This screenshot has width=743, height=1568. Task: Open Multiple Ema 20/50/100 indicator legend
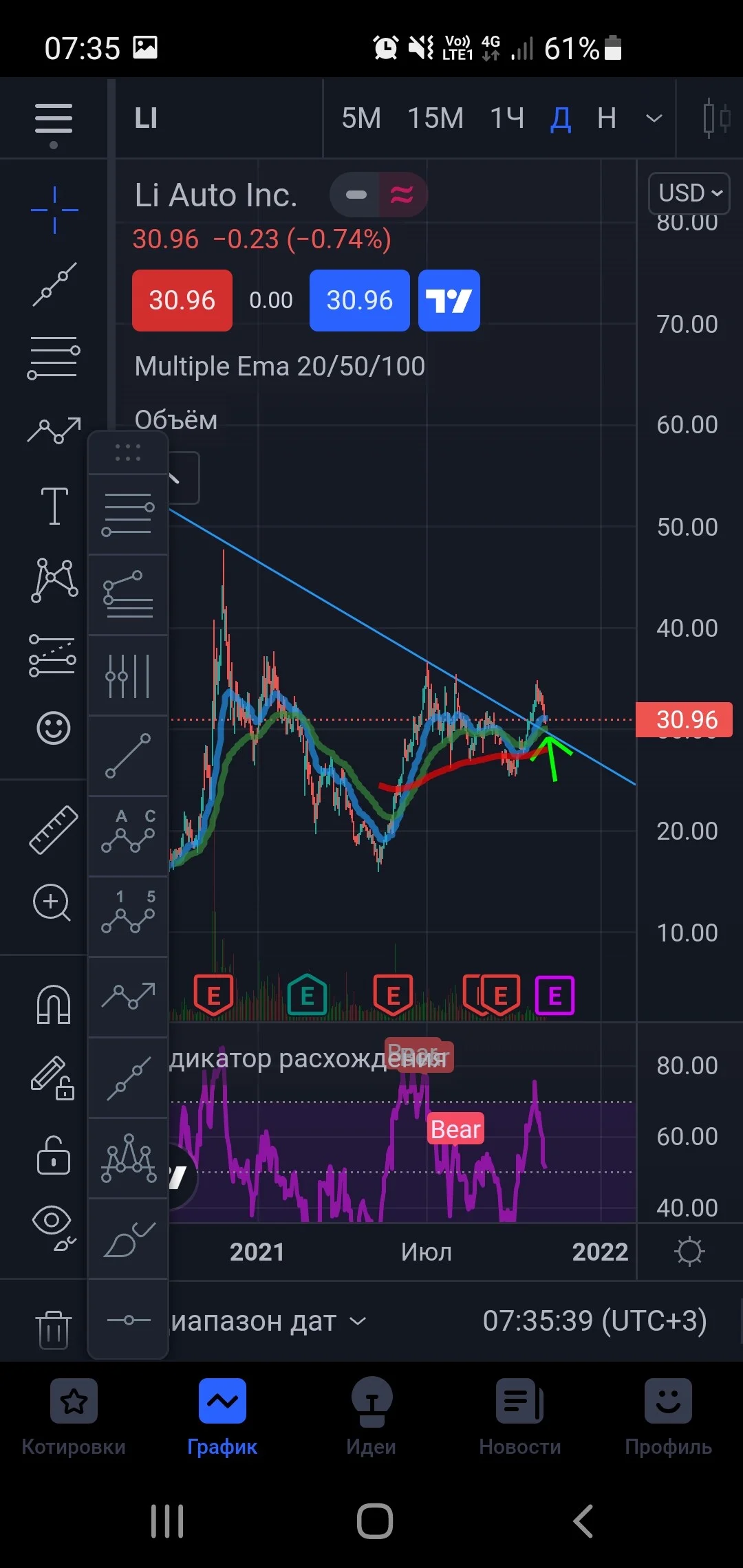pos(279,366)
